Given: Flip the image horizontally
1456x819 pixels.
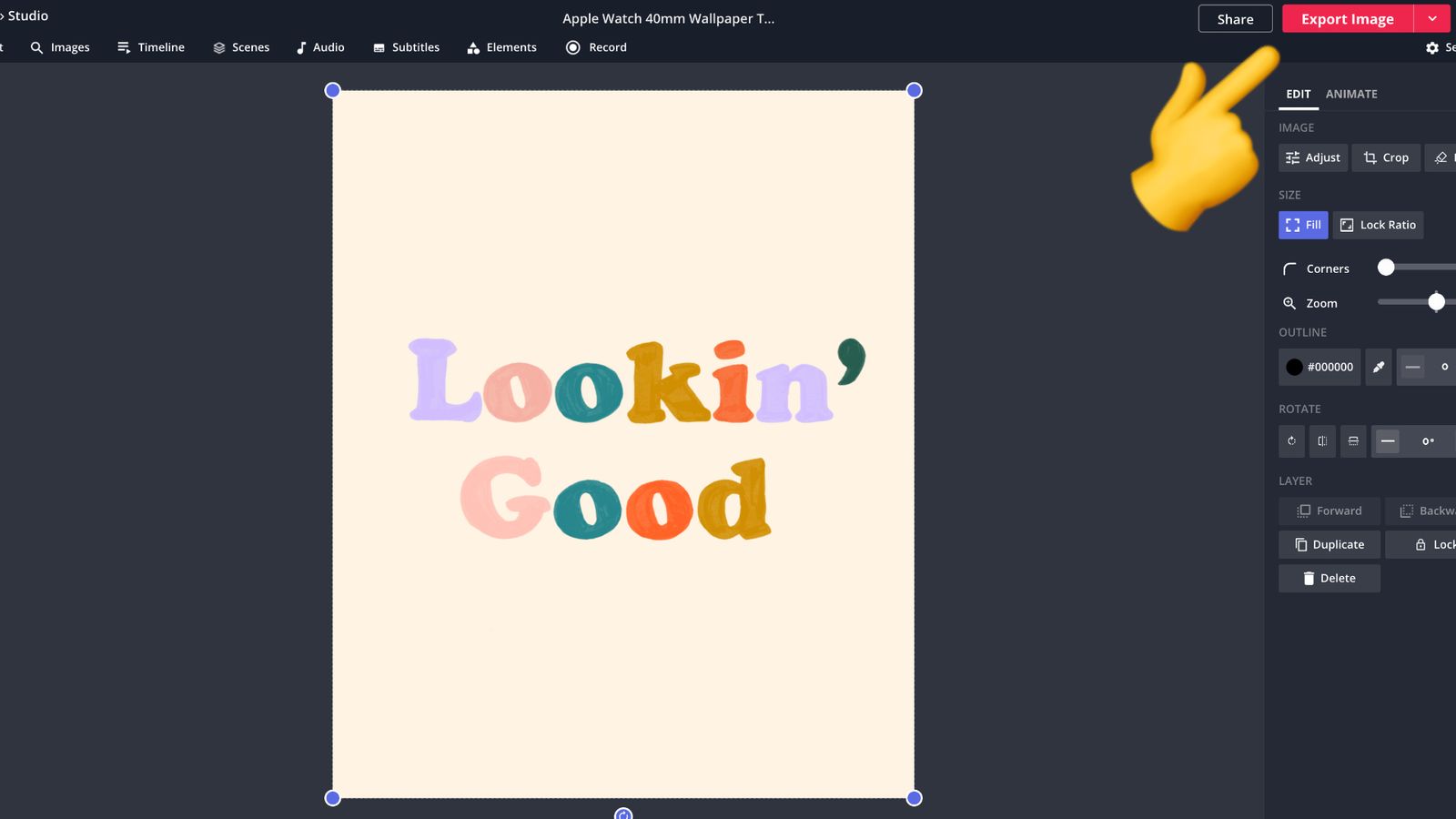Looking at the screenshot, I should [1322, 441].
